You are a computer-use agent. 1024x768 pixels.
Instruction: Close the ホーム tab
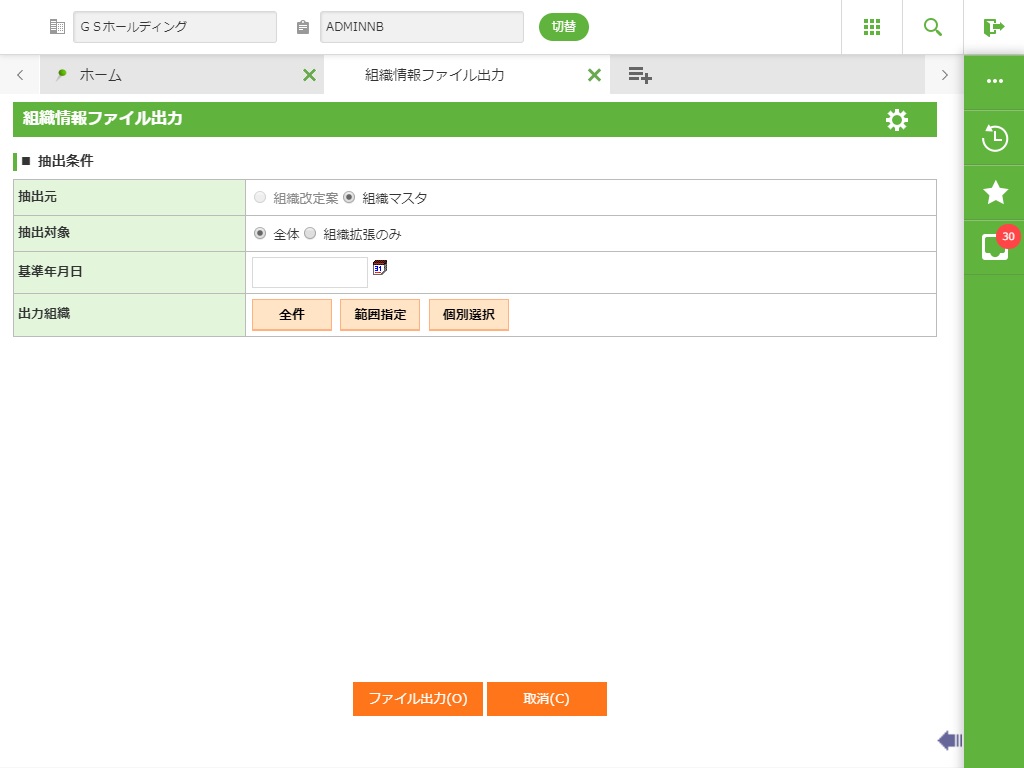310,75
